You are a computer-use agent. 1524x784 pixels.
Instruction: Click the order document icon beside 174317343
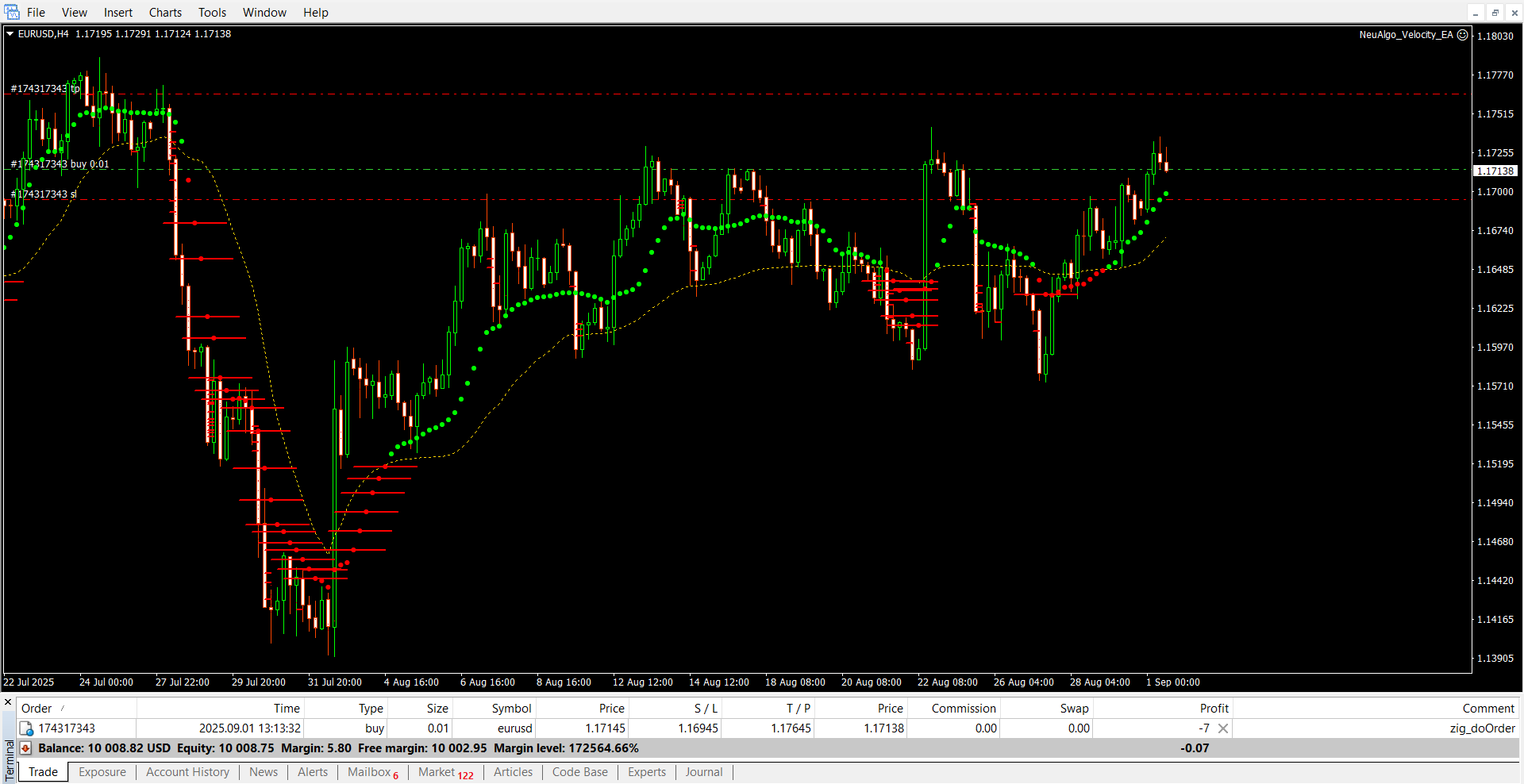pyautogui.click(x=26, y=728)
